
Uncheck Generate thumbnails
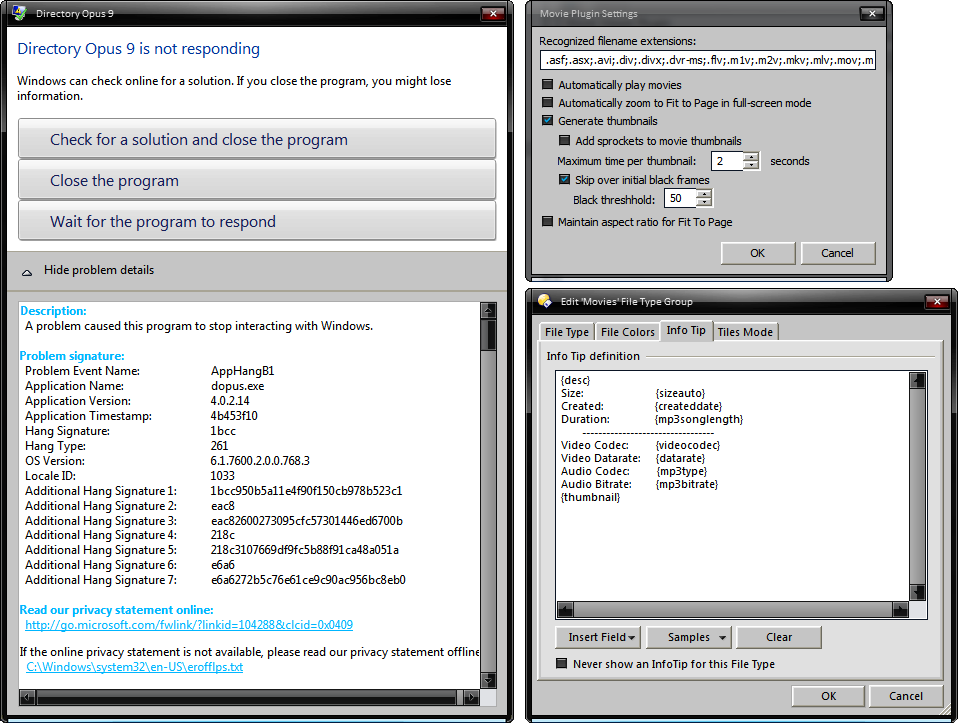pyautogui.click(x=547, y=120)
